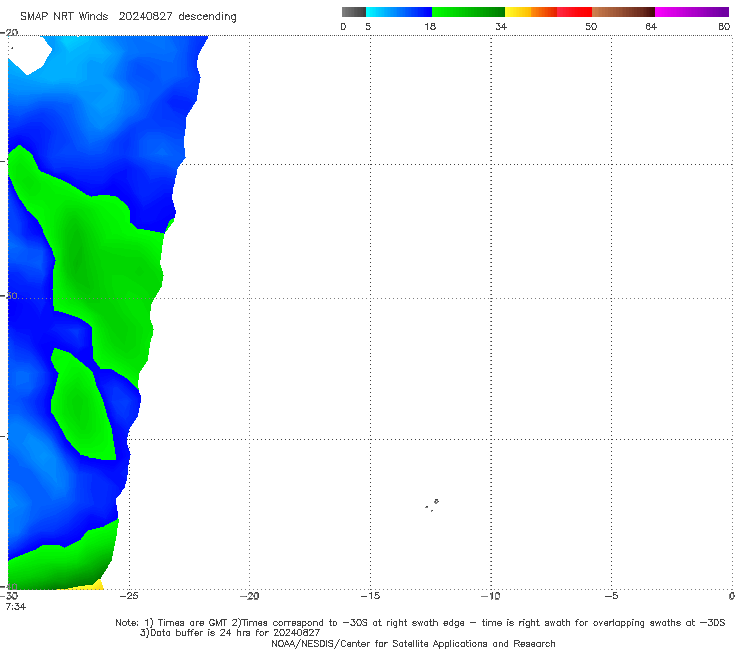Click the longitude axis label '-25'
740x650 pixels.
tap(129, 596)
